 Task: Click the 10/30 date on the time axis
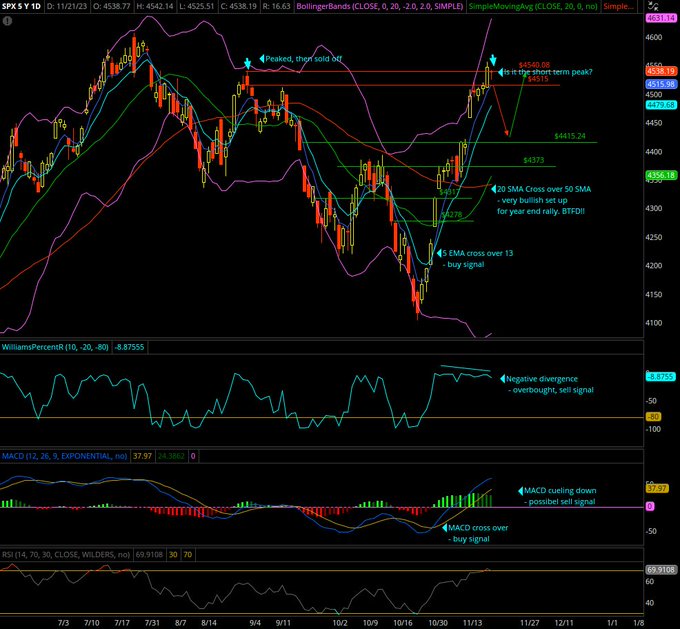438,623
